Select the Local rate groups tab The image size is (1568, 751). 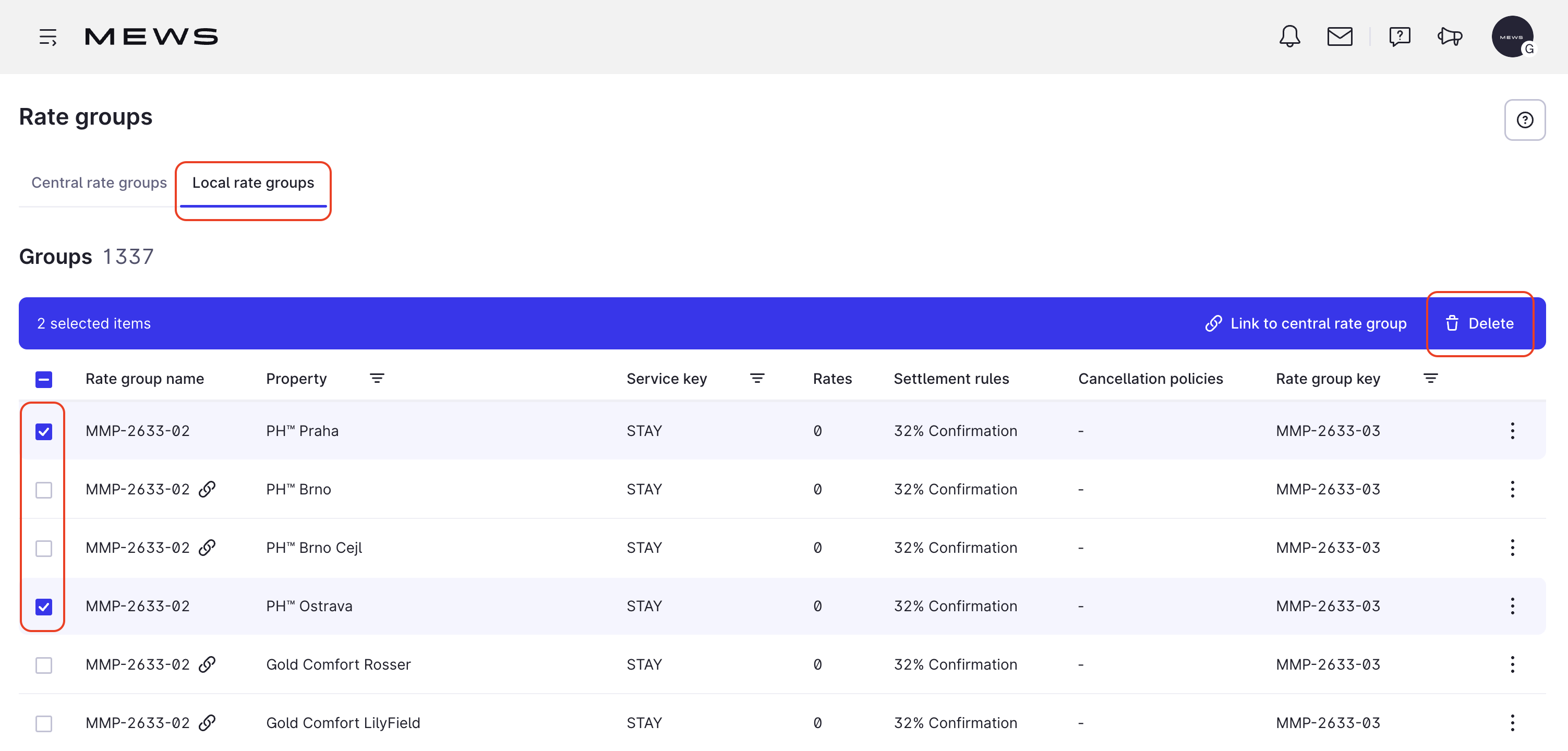253,183
